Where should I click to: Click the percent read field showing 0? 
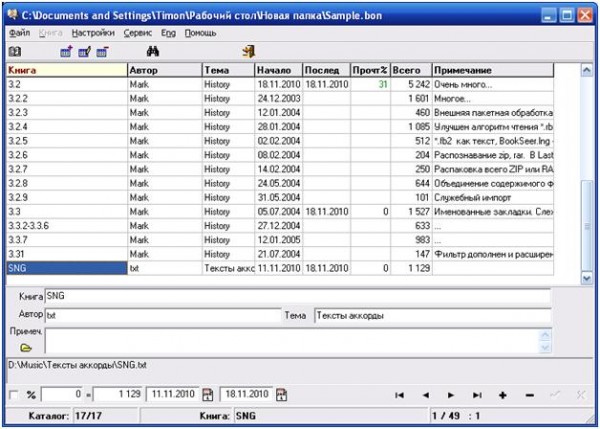pyautogui.click(x=62, y=394)
